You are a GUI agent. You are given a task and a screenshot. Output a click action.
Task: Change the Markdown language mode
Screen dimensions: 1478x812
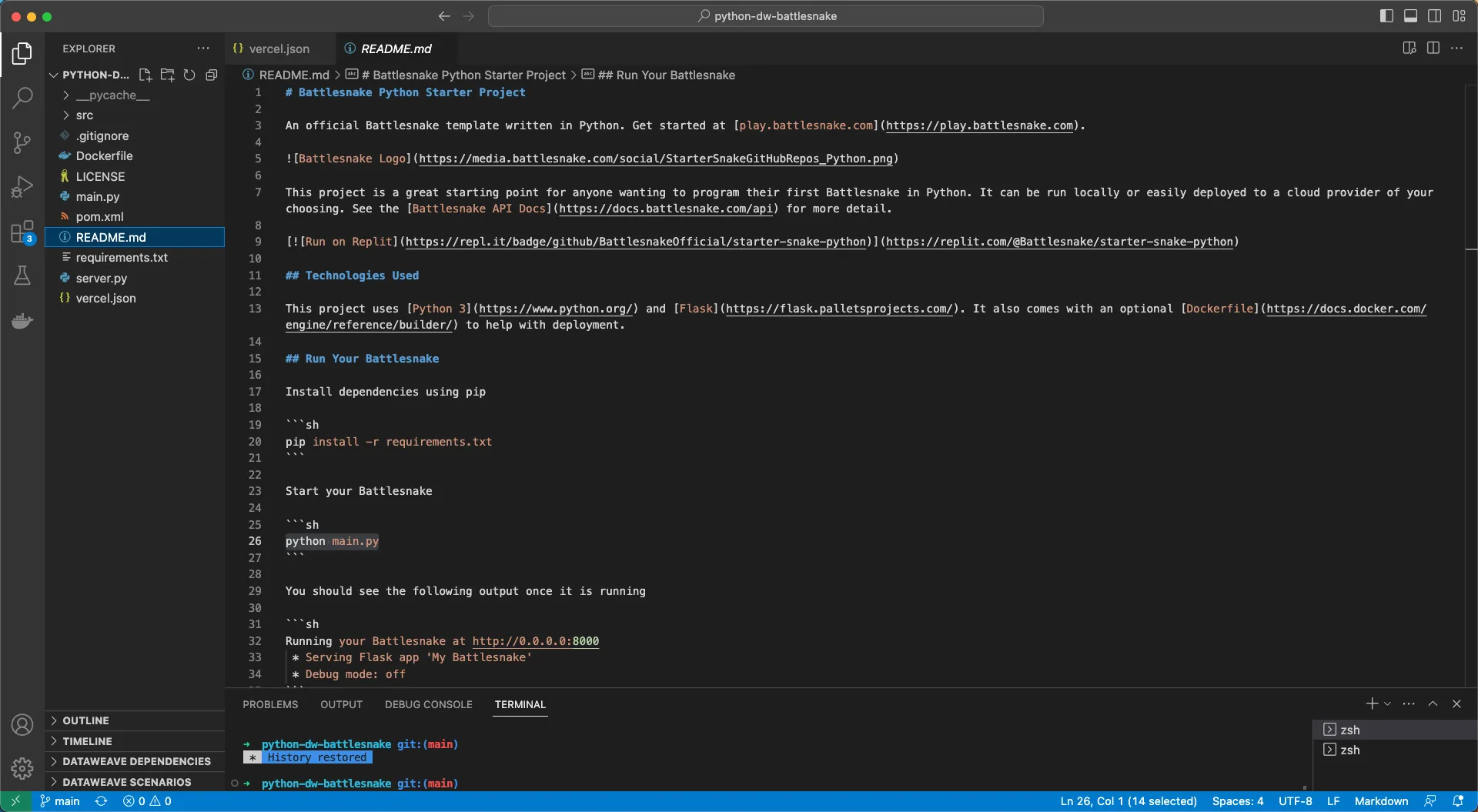point(1381,801)
